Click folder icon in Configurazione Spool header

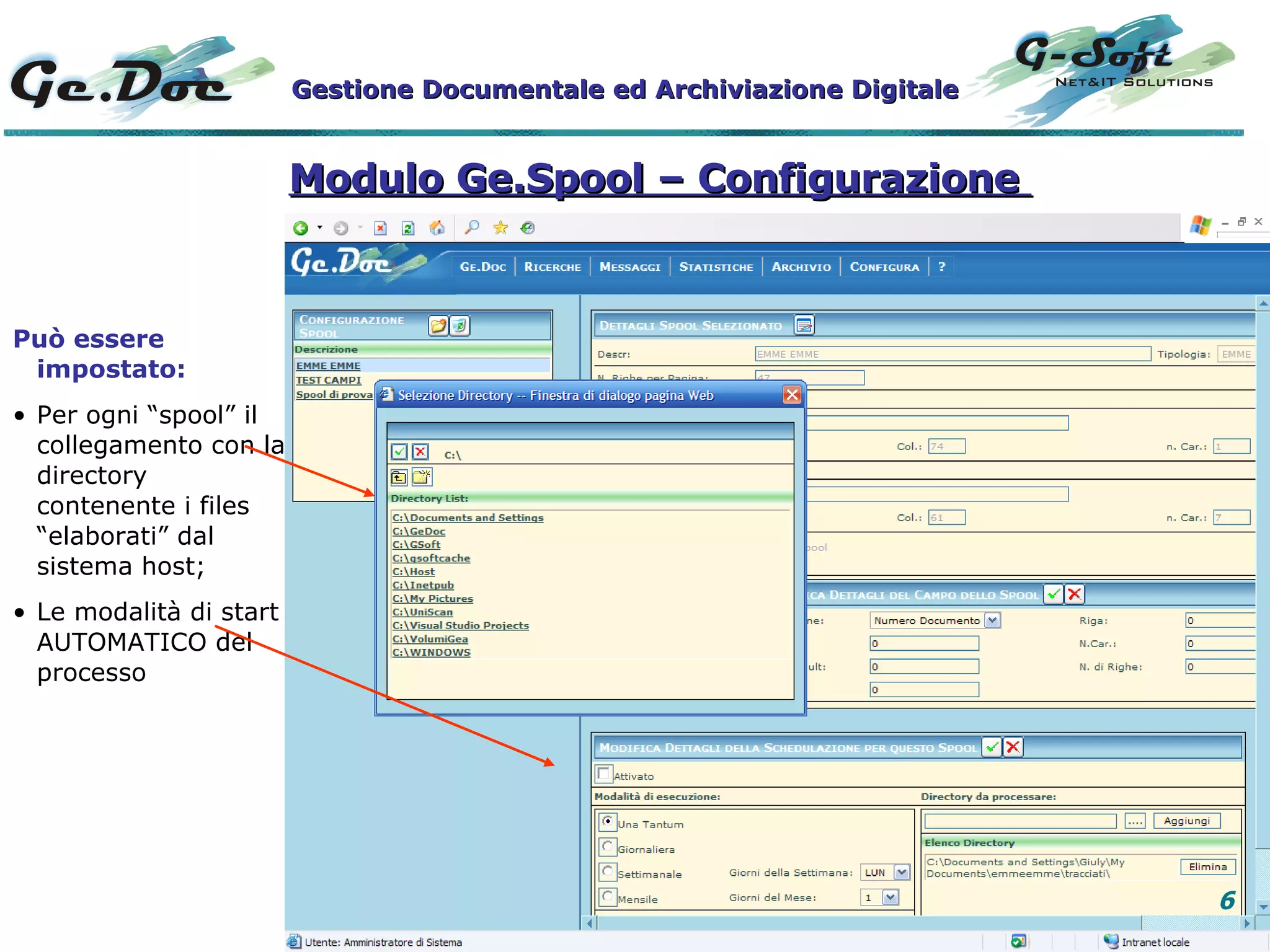coord(438,325)
